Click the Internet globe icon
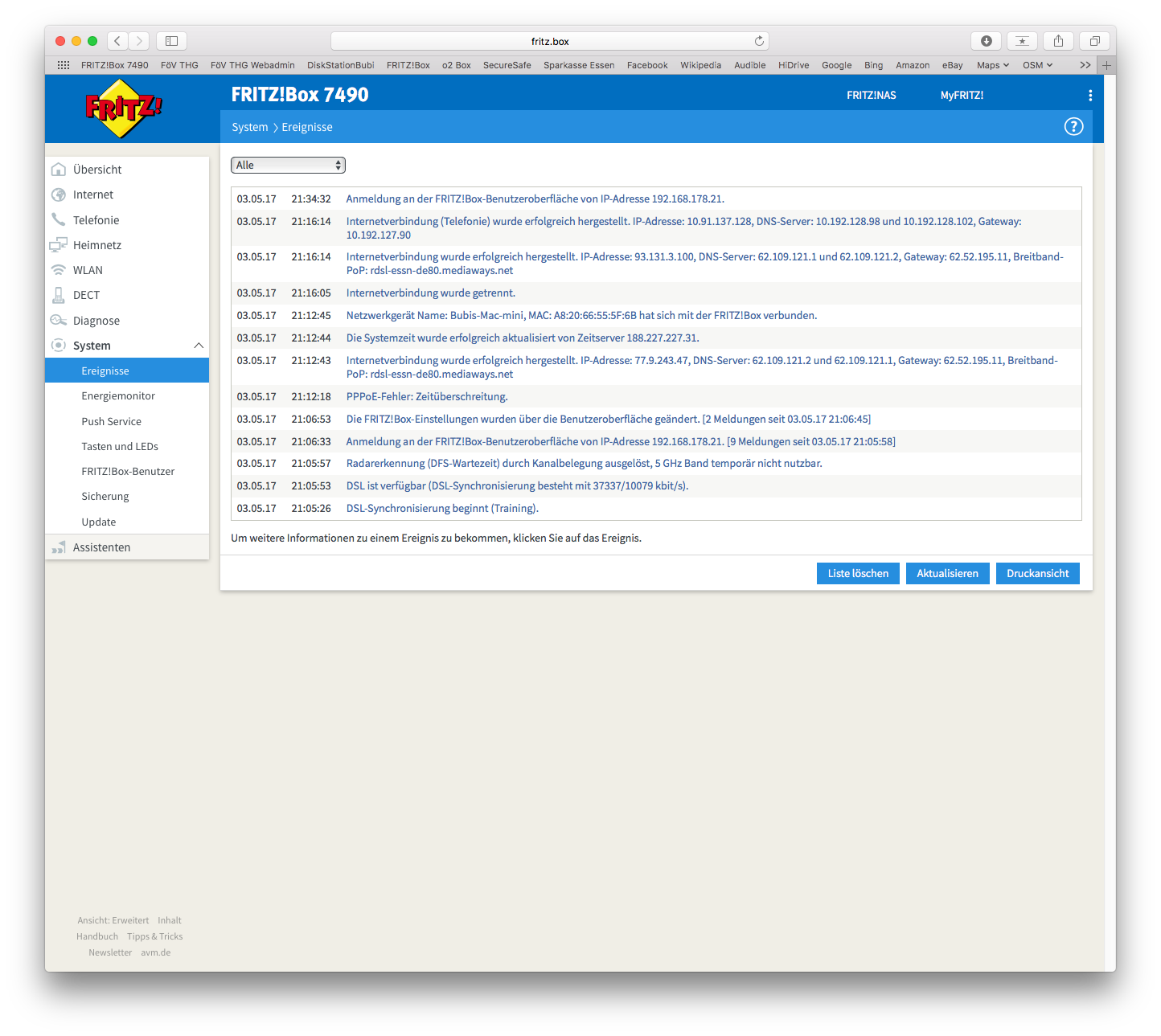Viewport: 1161px width, 1036px height. (x=59, y=195)
